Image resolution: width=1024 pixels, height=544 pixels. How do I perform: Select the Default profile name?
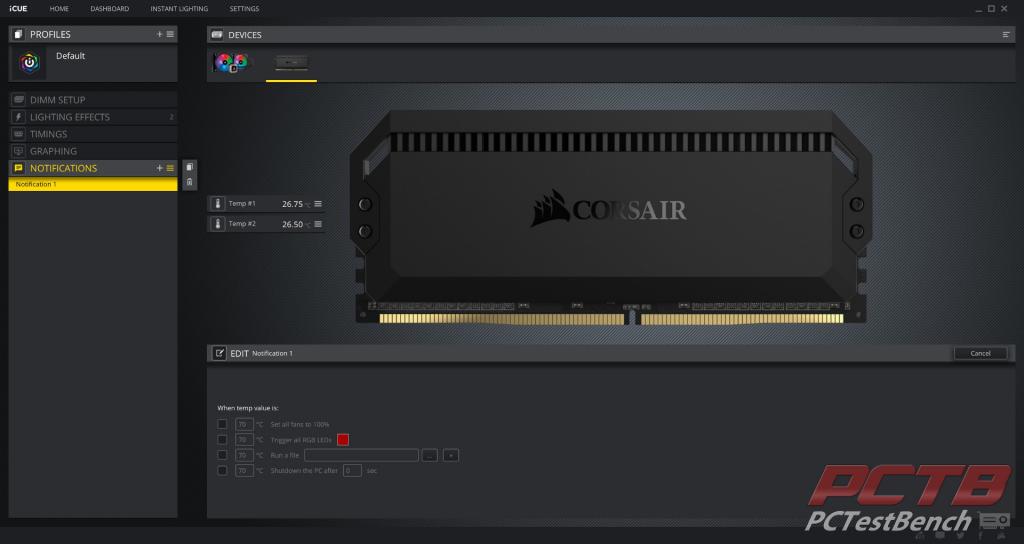point(71,56)
